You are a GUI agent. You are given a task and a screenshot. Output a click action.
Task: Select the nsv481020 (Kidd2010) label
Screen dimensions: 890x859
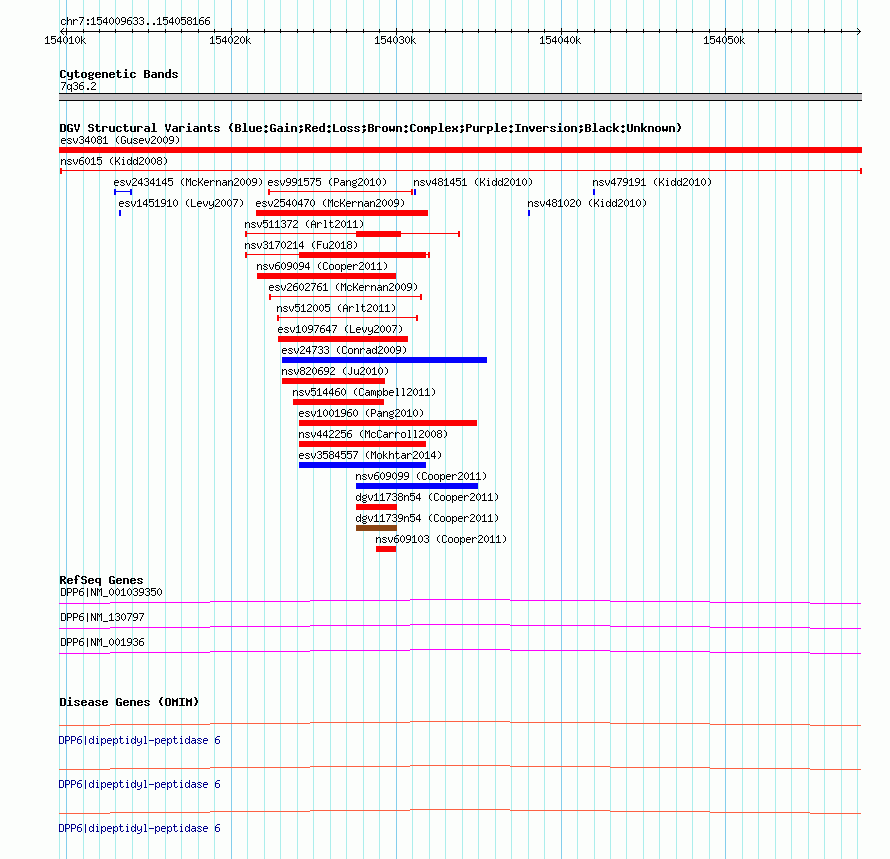coord(587,203)
